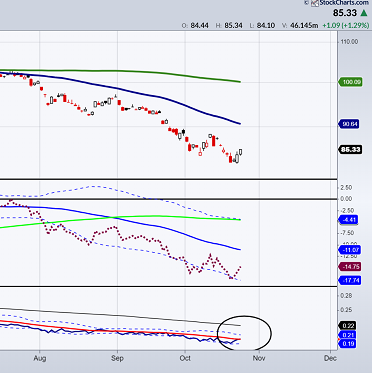
Task: Click the blue -11.07 indicator tag
Action: (350, 250)
